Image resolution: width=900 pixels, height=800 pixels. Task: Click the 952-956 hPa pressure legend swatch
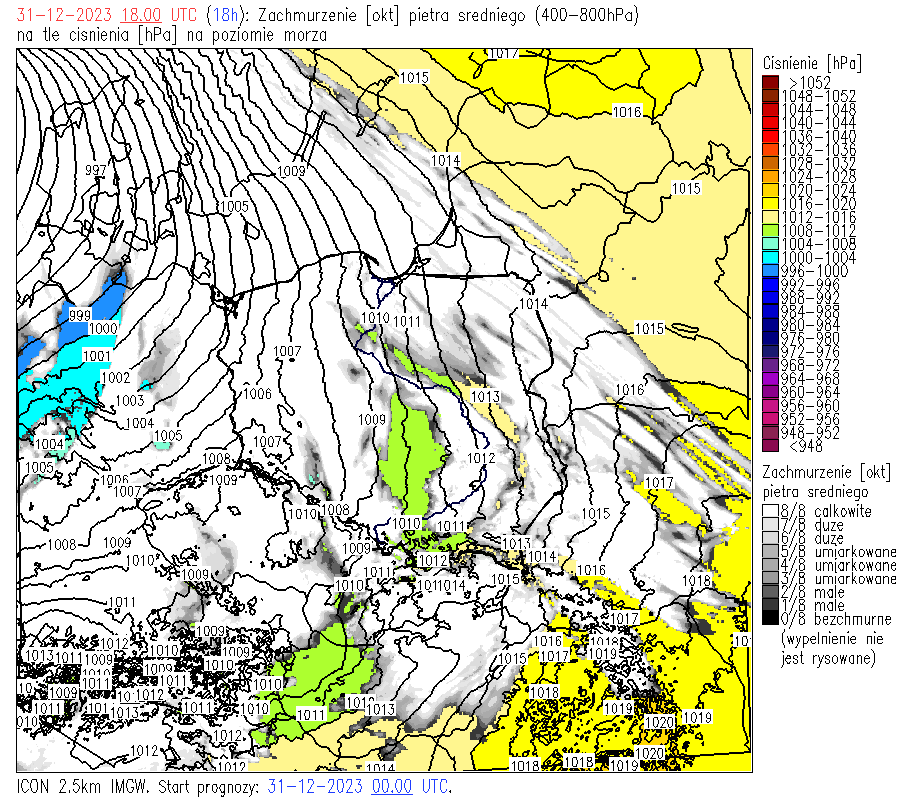coord(770,420)
